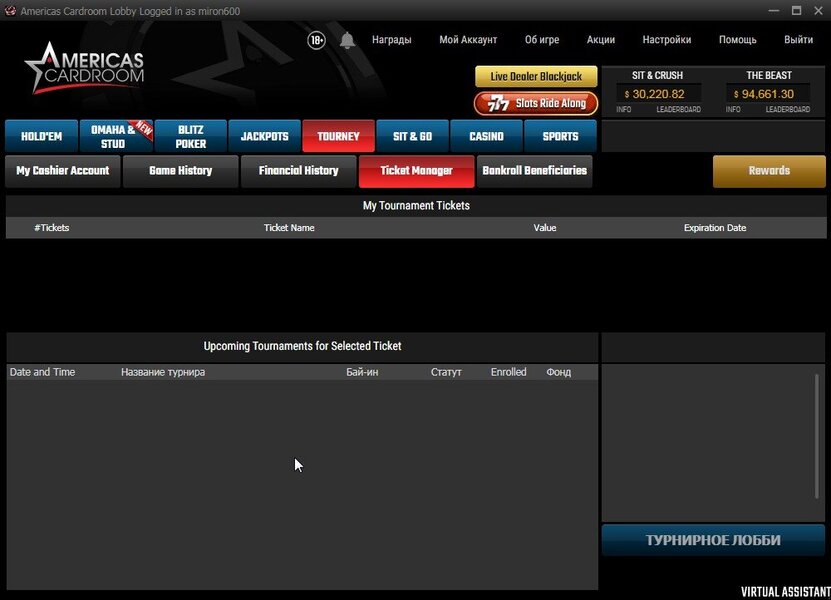Click the Americas Cardroom logo
Image resolution: width=831 pixels, height=600 pixels.
[85, 69]
